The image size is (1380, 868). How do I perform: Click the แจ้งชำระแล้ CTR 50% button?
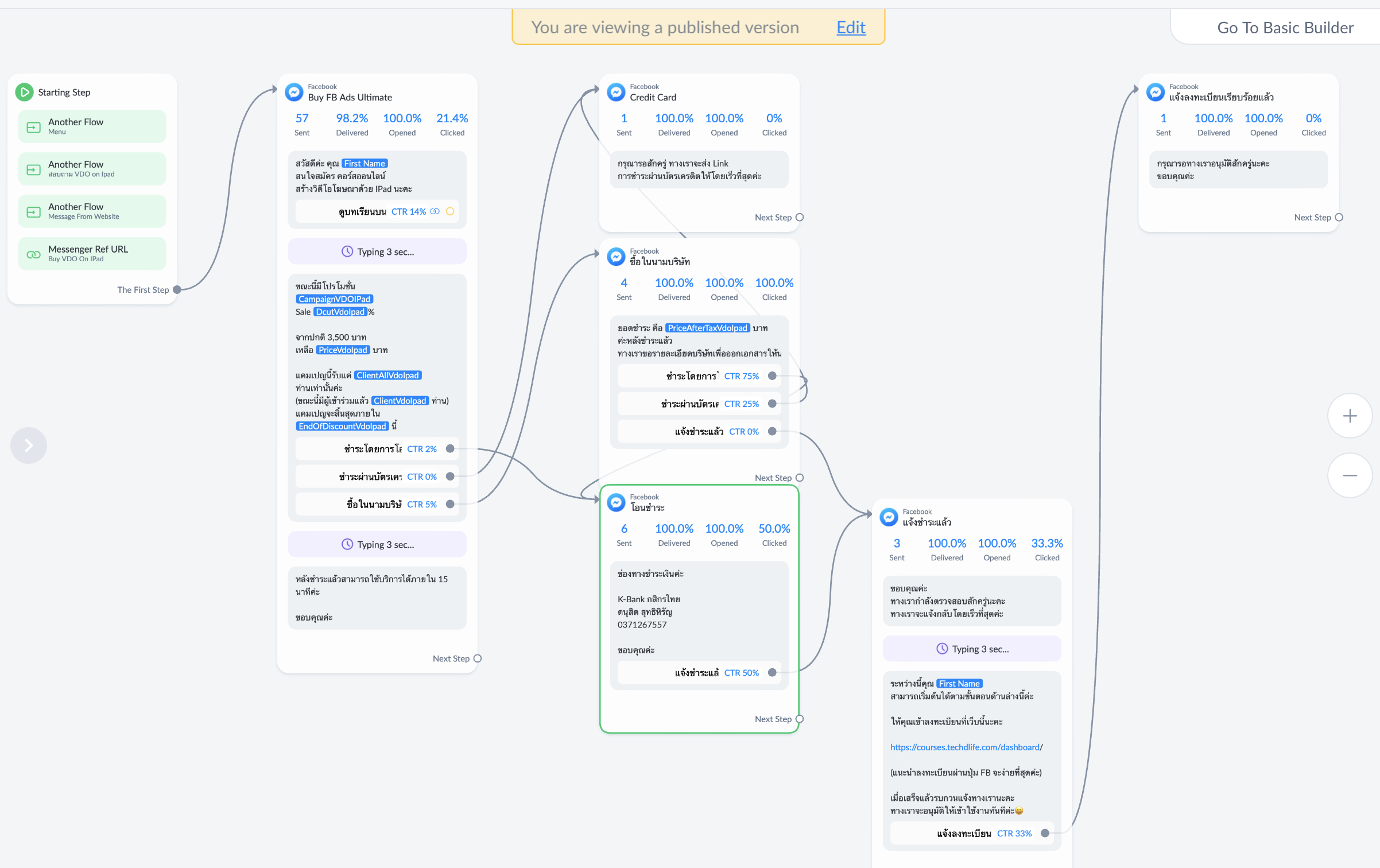697,672
